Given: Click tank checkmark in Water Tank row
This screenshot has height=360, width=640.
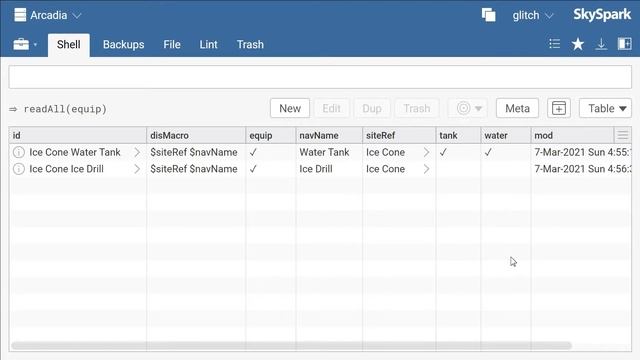Looking at the screenshot, I should pyautogui.click(x=443, y=152).
